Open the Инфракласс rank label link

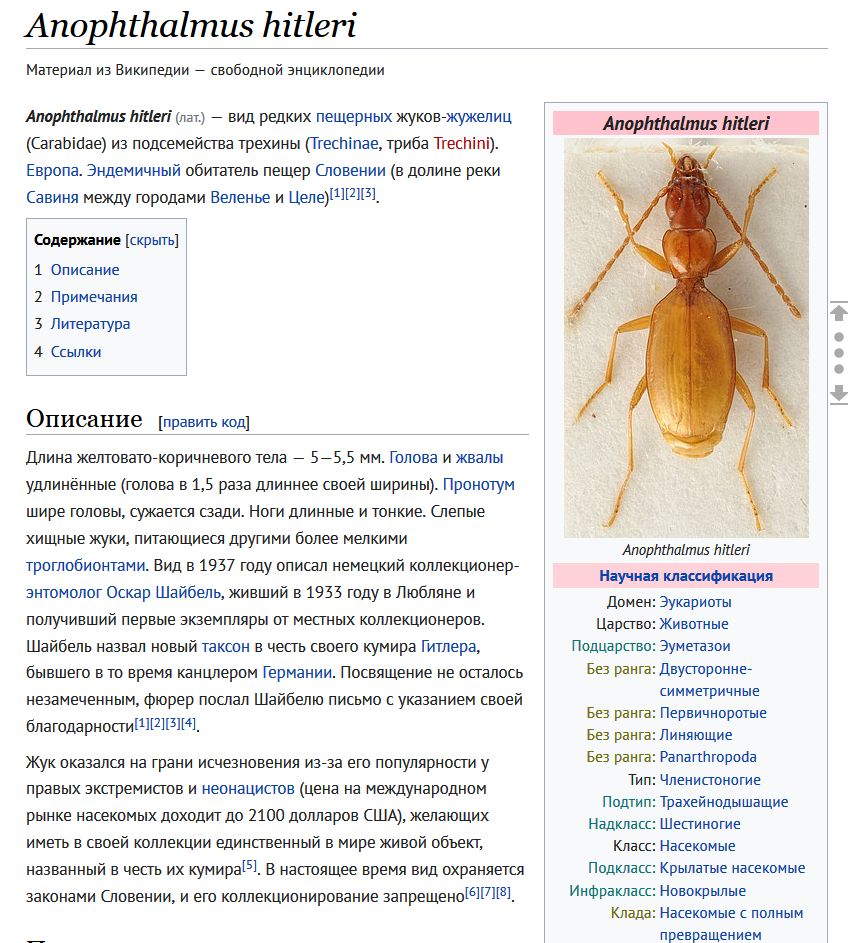pyautogui.click(x=610, y=891)
